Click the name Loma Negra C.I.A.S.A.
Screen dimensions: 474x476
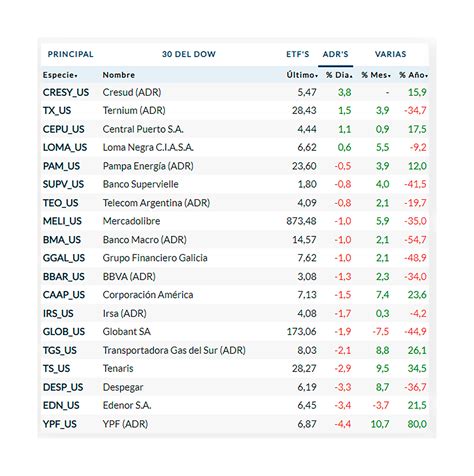click(148, 148)
